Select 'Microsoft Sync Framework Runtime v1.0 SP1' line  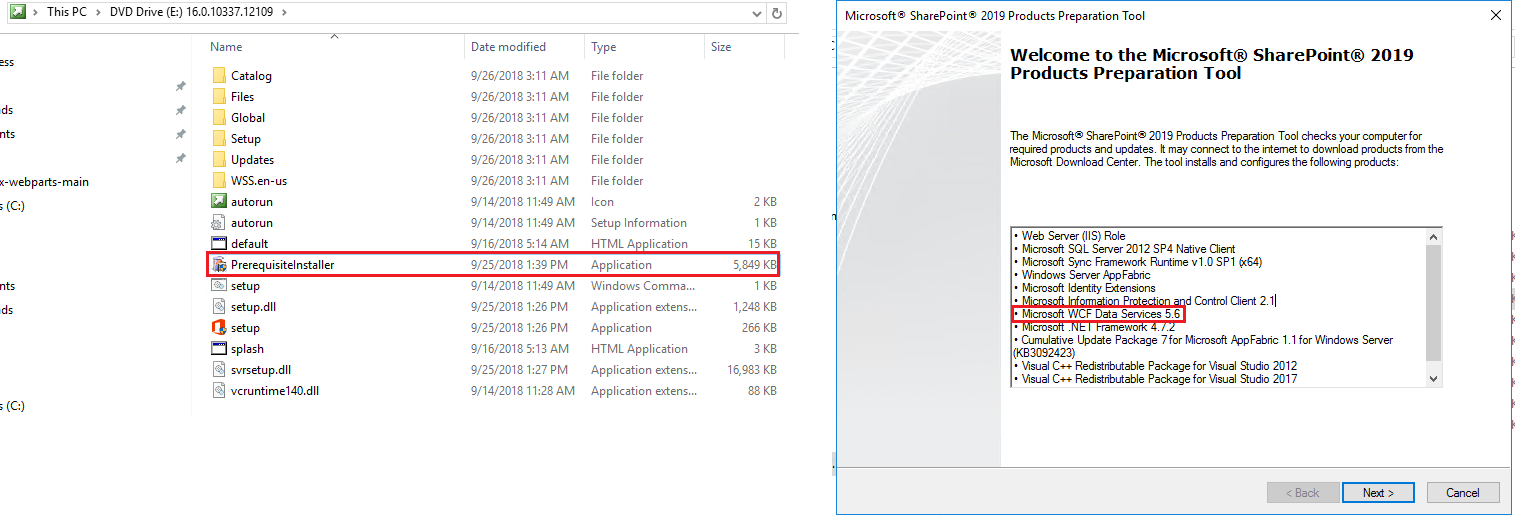point(1136,262)
